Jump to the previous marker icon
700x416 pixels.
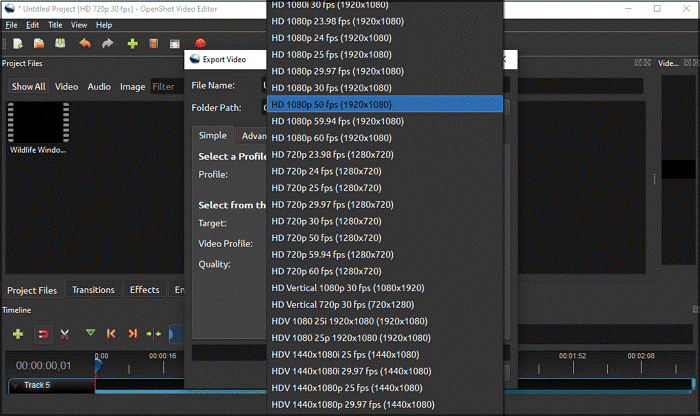coord(111,333)
